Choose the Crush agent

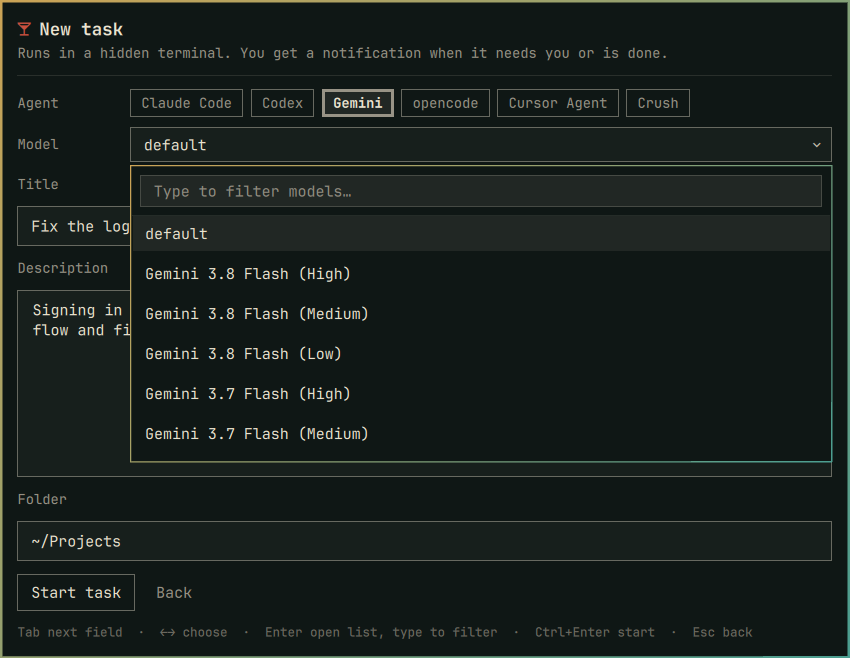click(x=658, y=103)
